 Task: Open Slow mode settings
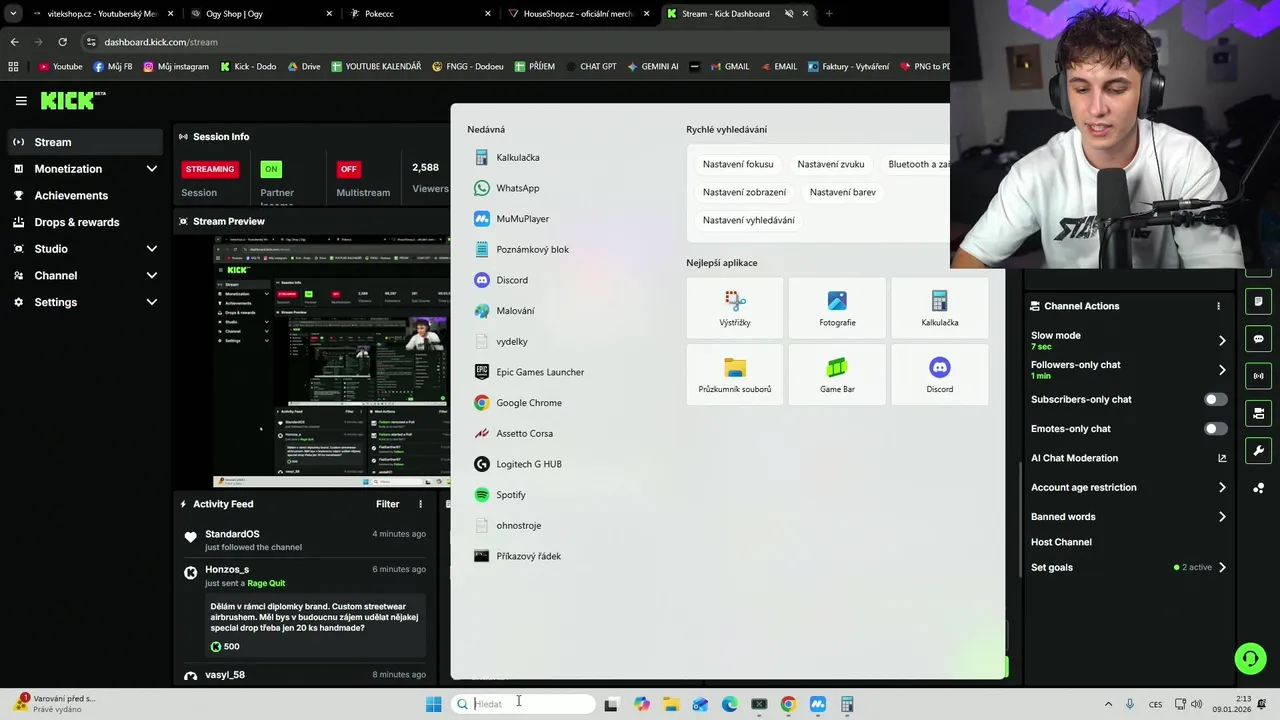point(1128,340)
